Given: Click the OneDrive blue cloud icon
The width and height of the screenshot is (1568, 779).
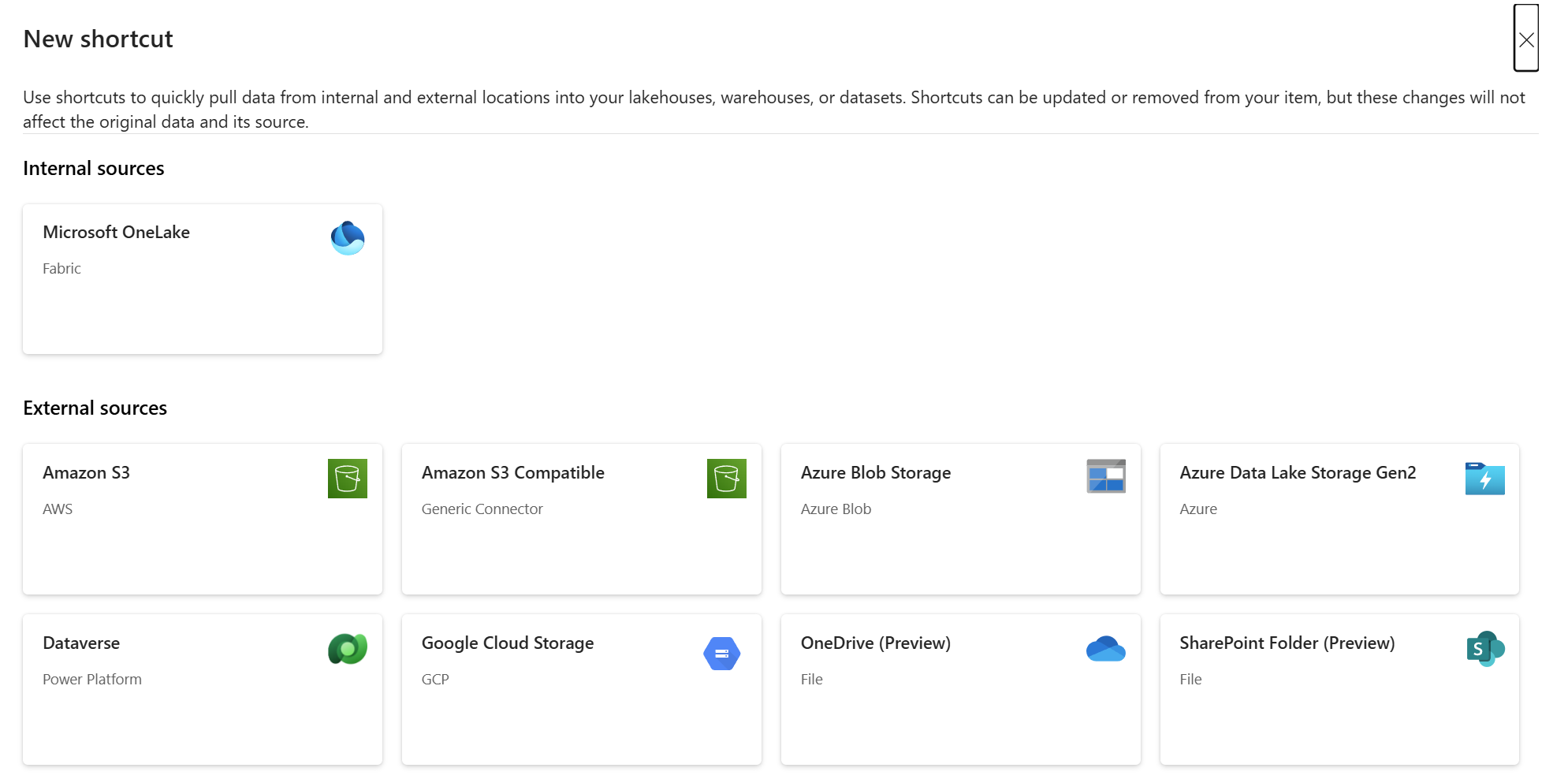Looking at the screenshot, I should (x=1105, y=649).
